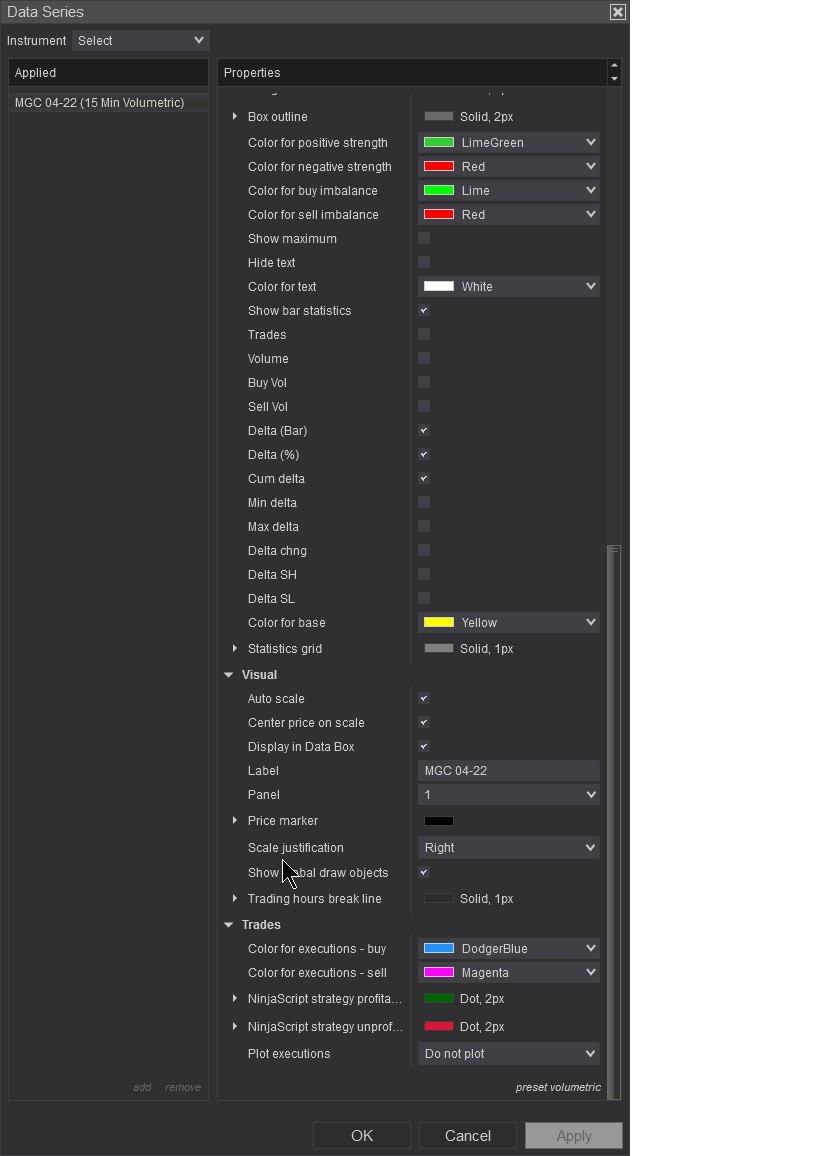
Task: Click the black Price marker swatch
Action: (439, 821)
